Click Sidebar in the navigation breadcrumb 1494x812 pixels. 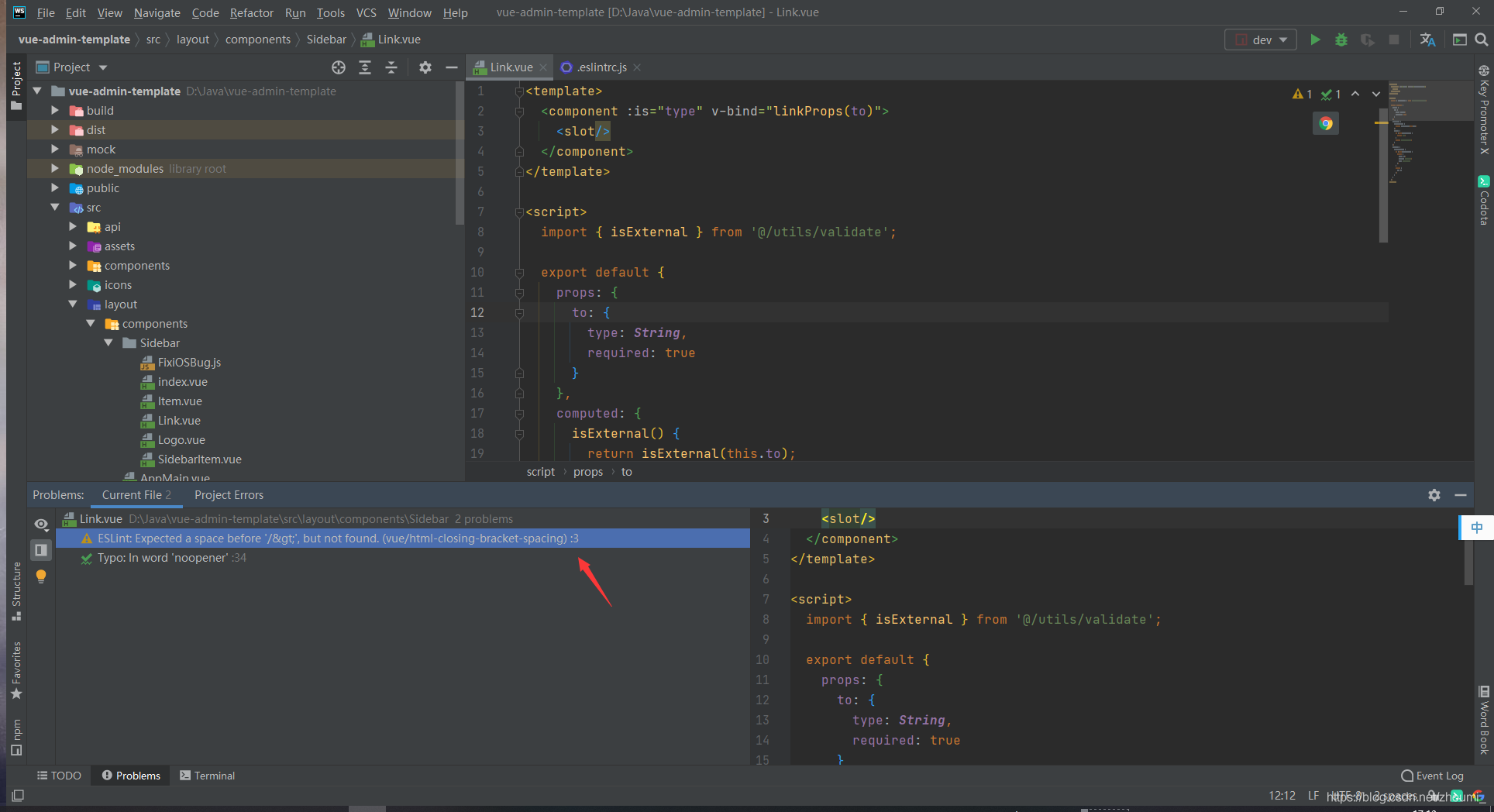[x=326, y=40]
